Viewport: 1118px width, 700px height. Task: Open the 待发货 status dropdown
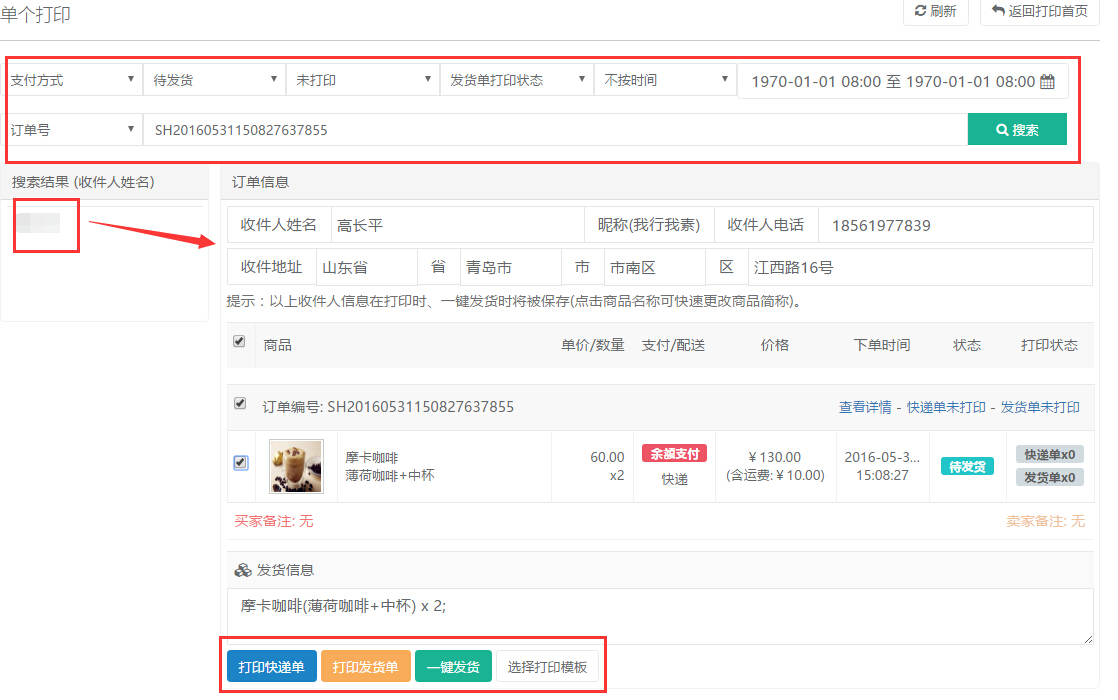point(213,80)
